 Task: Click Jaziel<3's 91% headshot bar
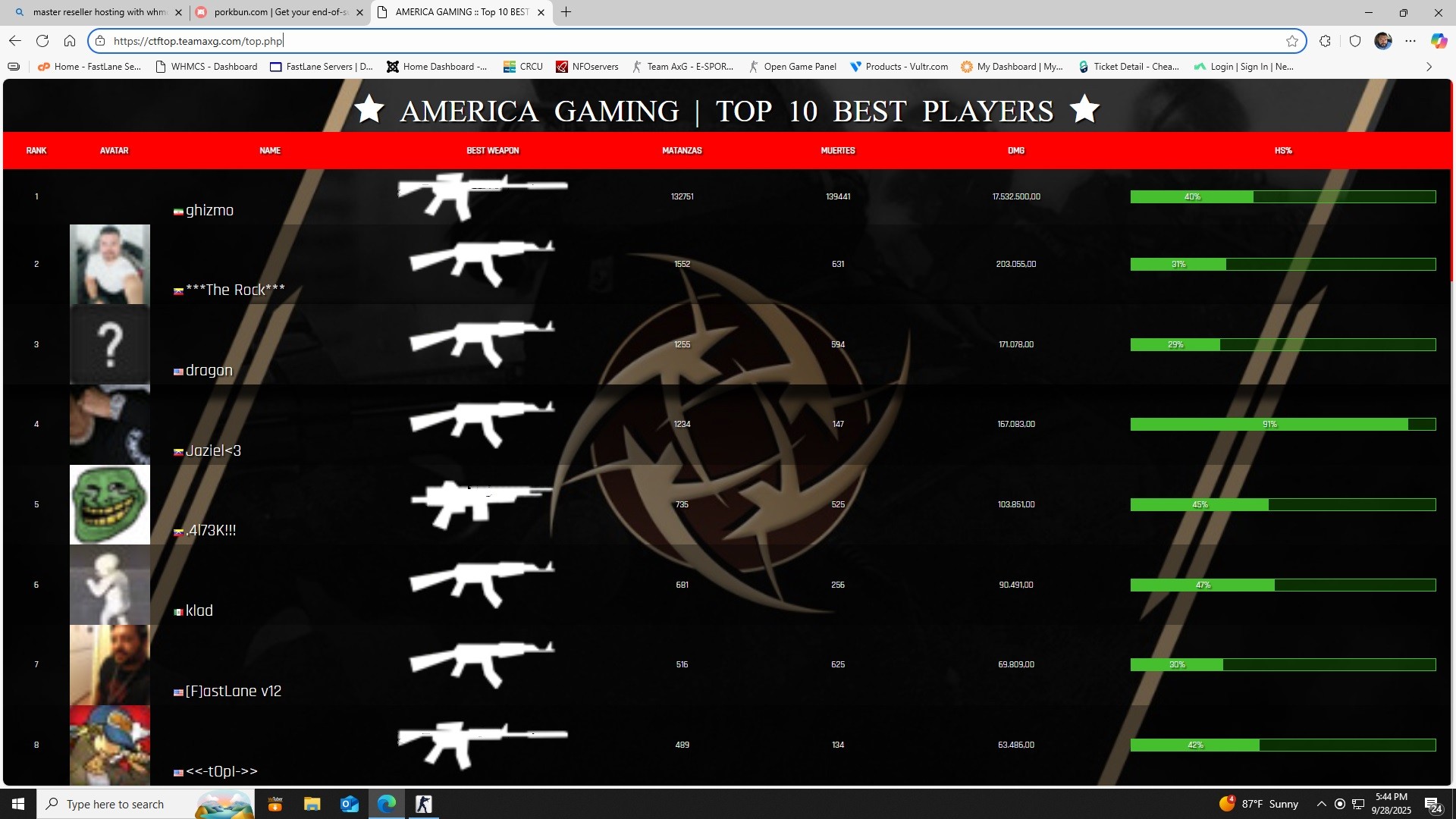click(1269, 425)
